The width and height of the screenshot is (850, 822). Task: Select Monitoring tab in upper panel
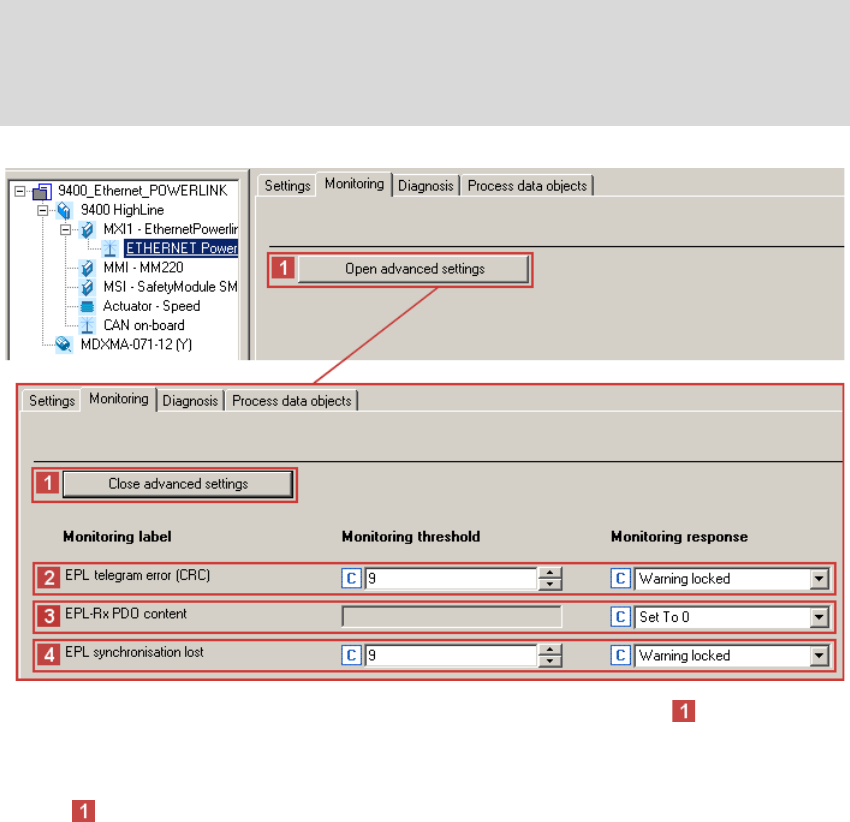pos(354,184)
